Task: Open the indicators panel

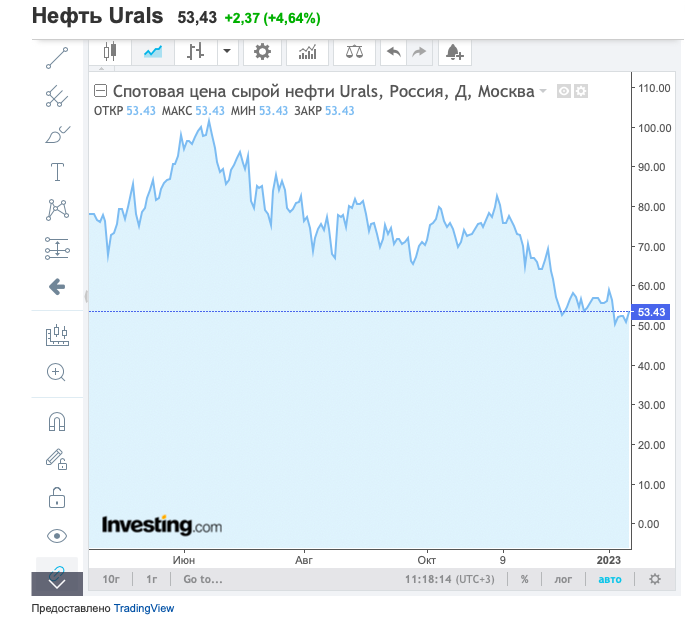Action: 309,51
